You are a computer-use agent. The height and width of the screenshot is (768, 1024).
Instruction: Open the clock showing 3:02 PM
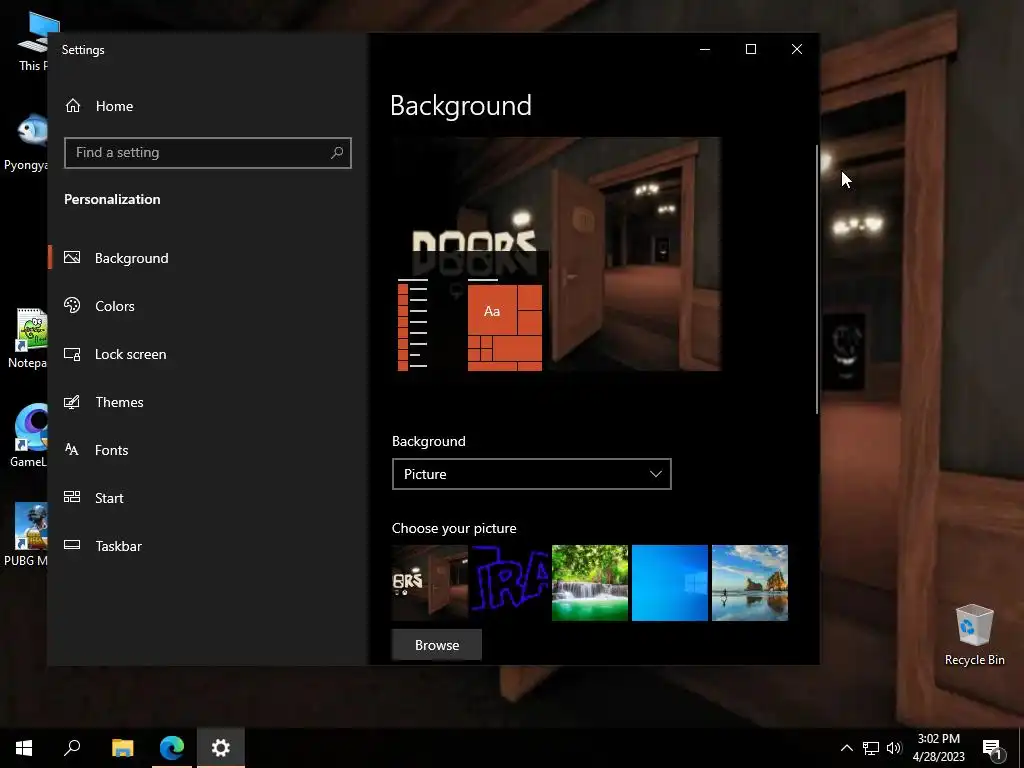tap(938, 748)
